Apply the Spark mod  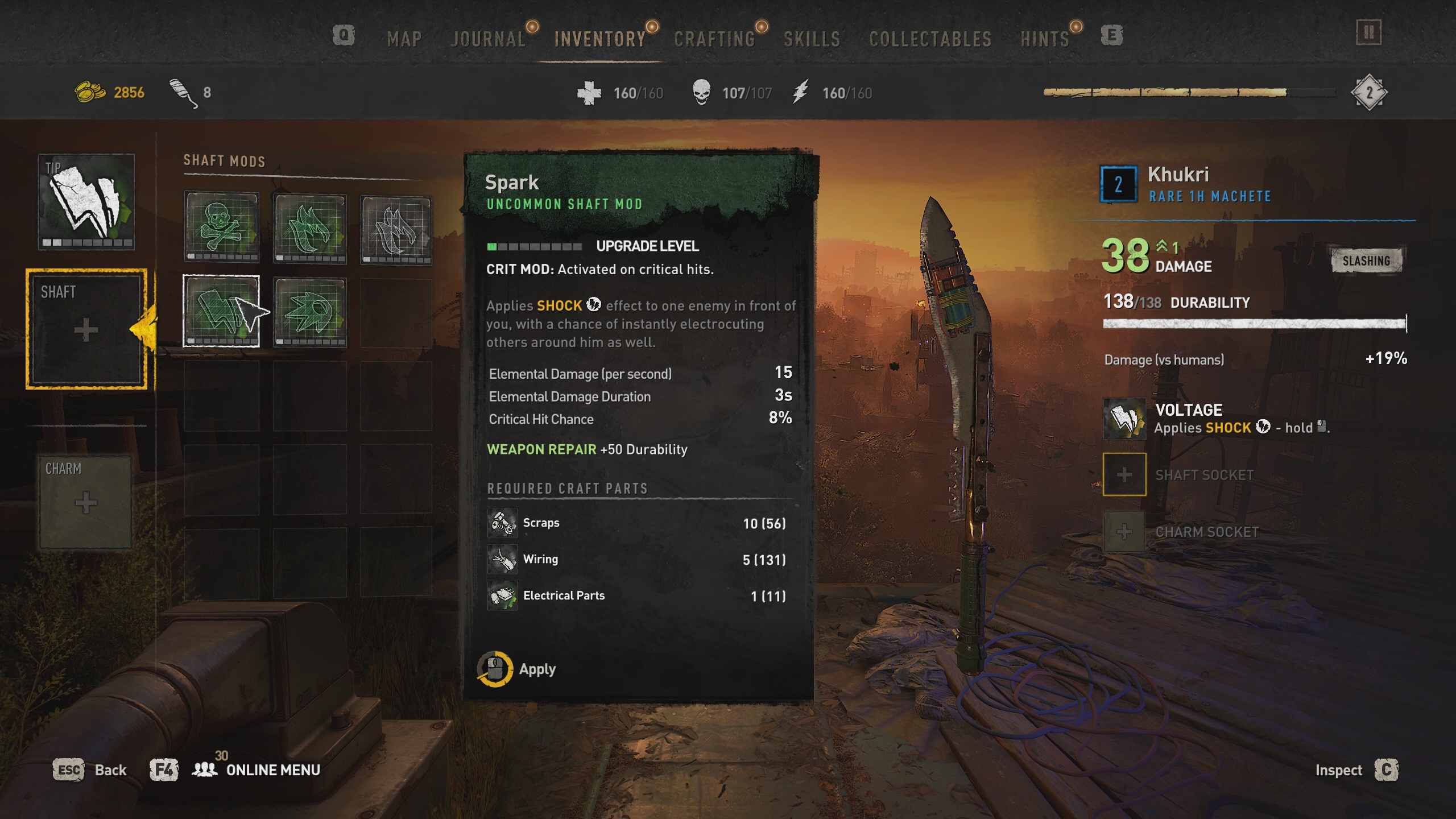pyautogui.click(x=517, y=669)
